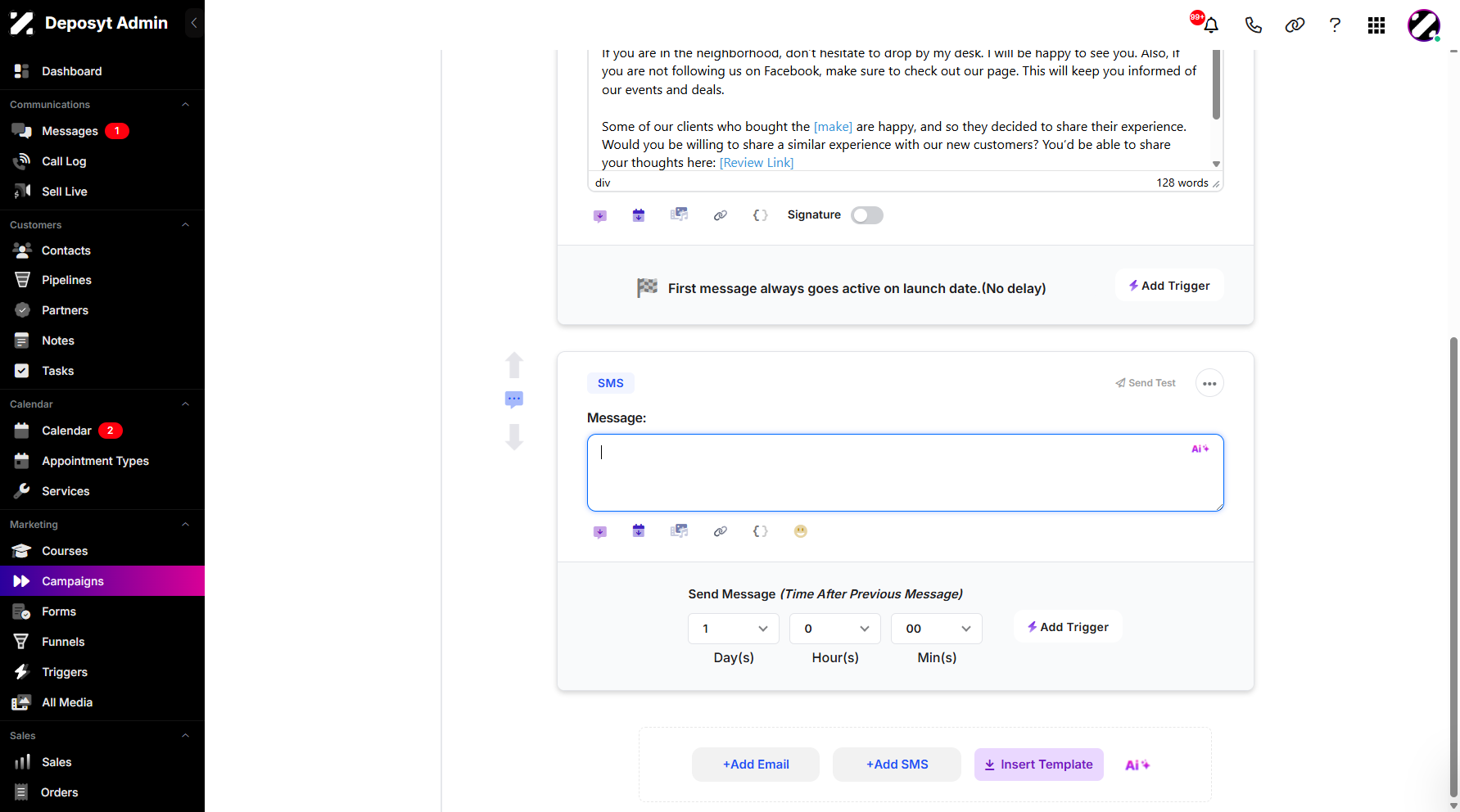Open the SMS step three-dot options menu
Viewport: 1460px width, 812px height.
(1209, 383)
